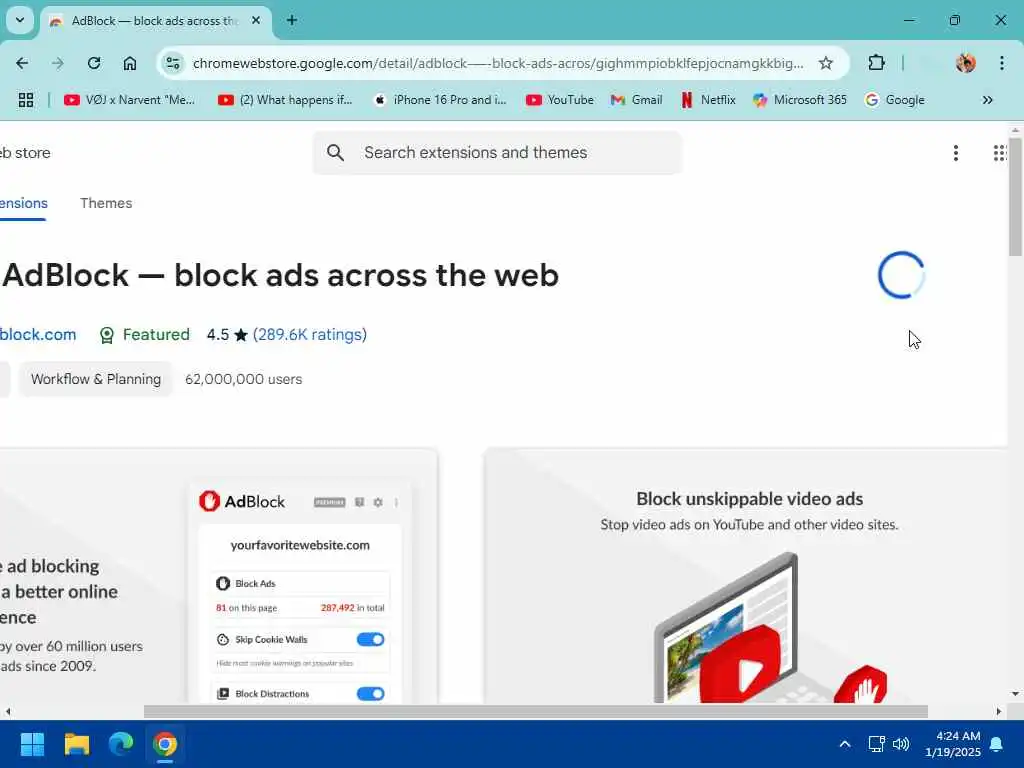
Task: Open the network status tray icon
Action: 876,744
